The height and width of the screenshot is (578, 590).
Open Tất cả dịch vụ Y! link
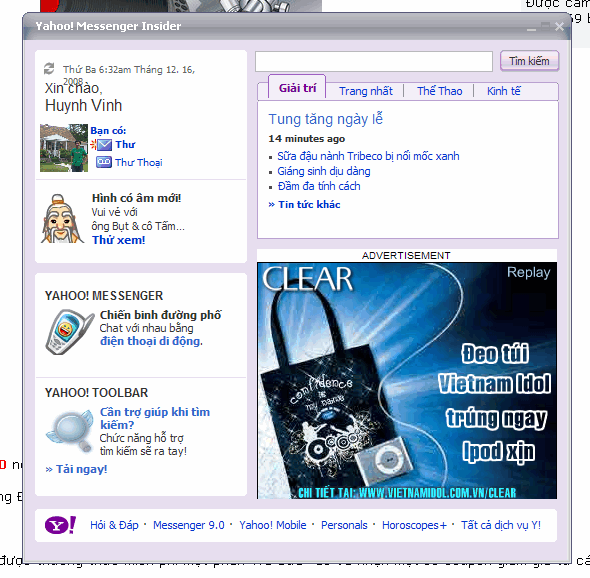(x=501, y=525)
